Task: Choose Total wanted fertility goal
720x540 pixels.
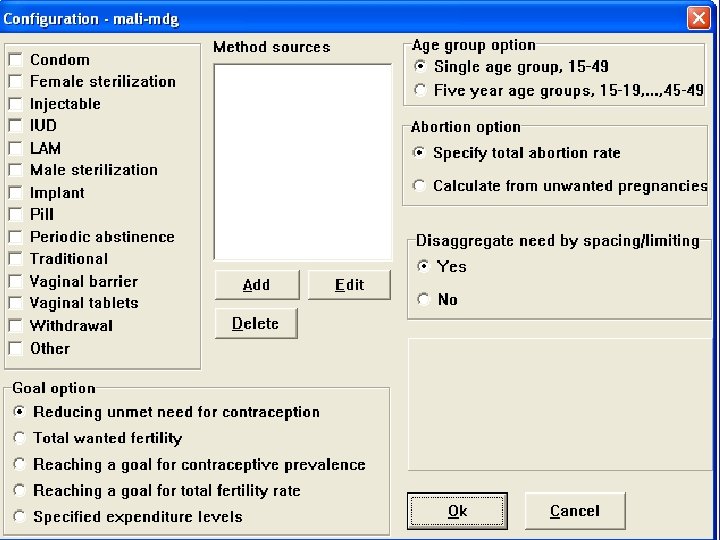Action: tap(20, 438)
